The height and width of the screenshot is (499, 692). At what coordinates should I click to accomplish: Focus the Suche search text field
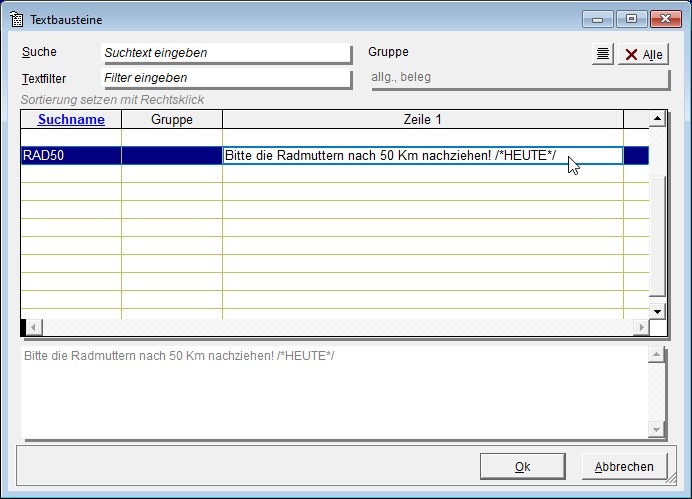click(226, 53)
